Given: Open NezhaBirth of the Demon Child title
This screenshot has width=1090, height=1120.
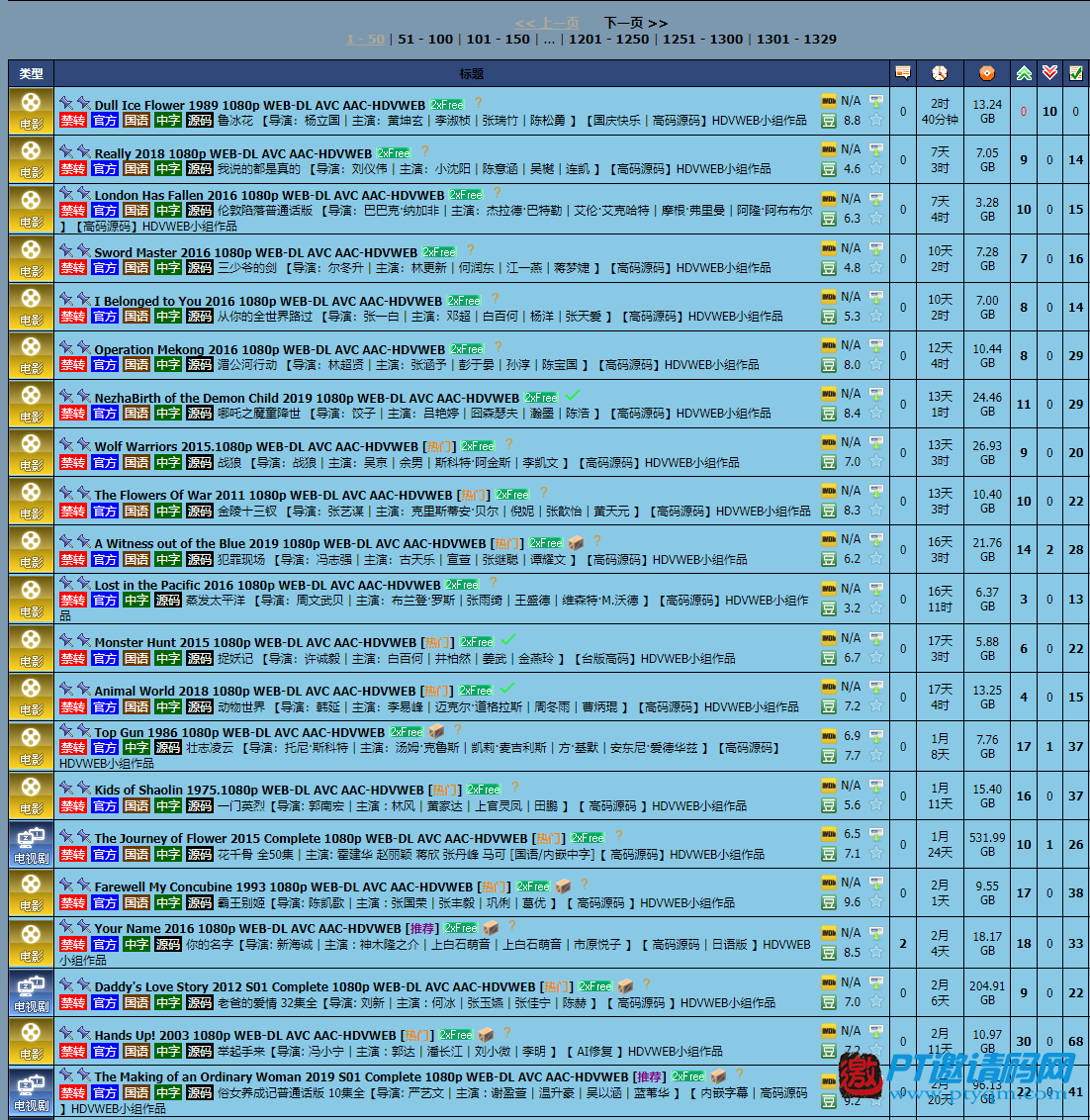Looking at the screenshot, I should [x=307, y=398].
